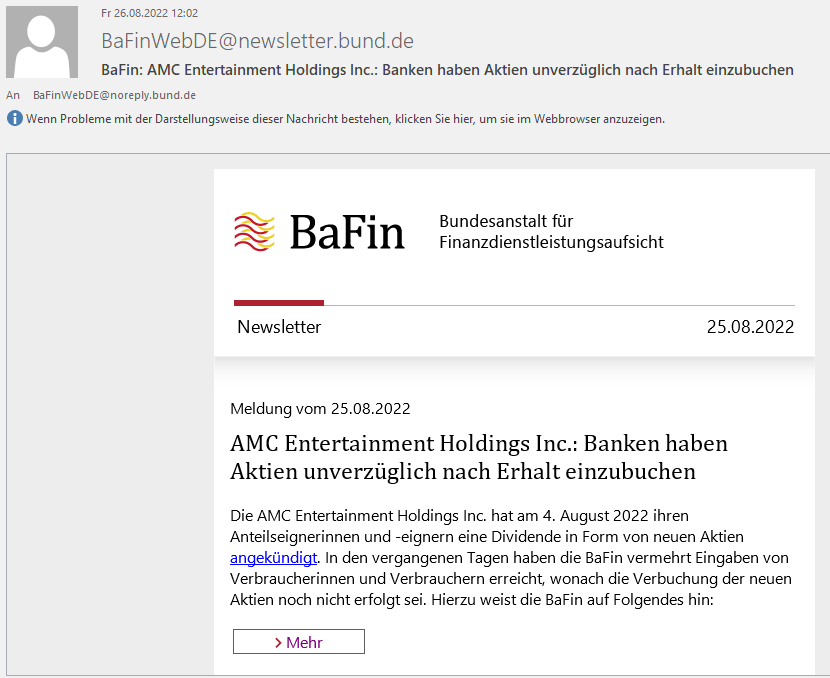This screenshot has height=678, width=830.
Task: Click the newsletter date '25.08.2022'
Action: click(750, 327)
